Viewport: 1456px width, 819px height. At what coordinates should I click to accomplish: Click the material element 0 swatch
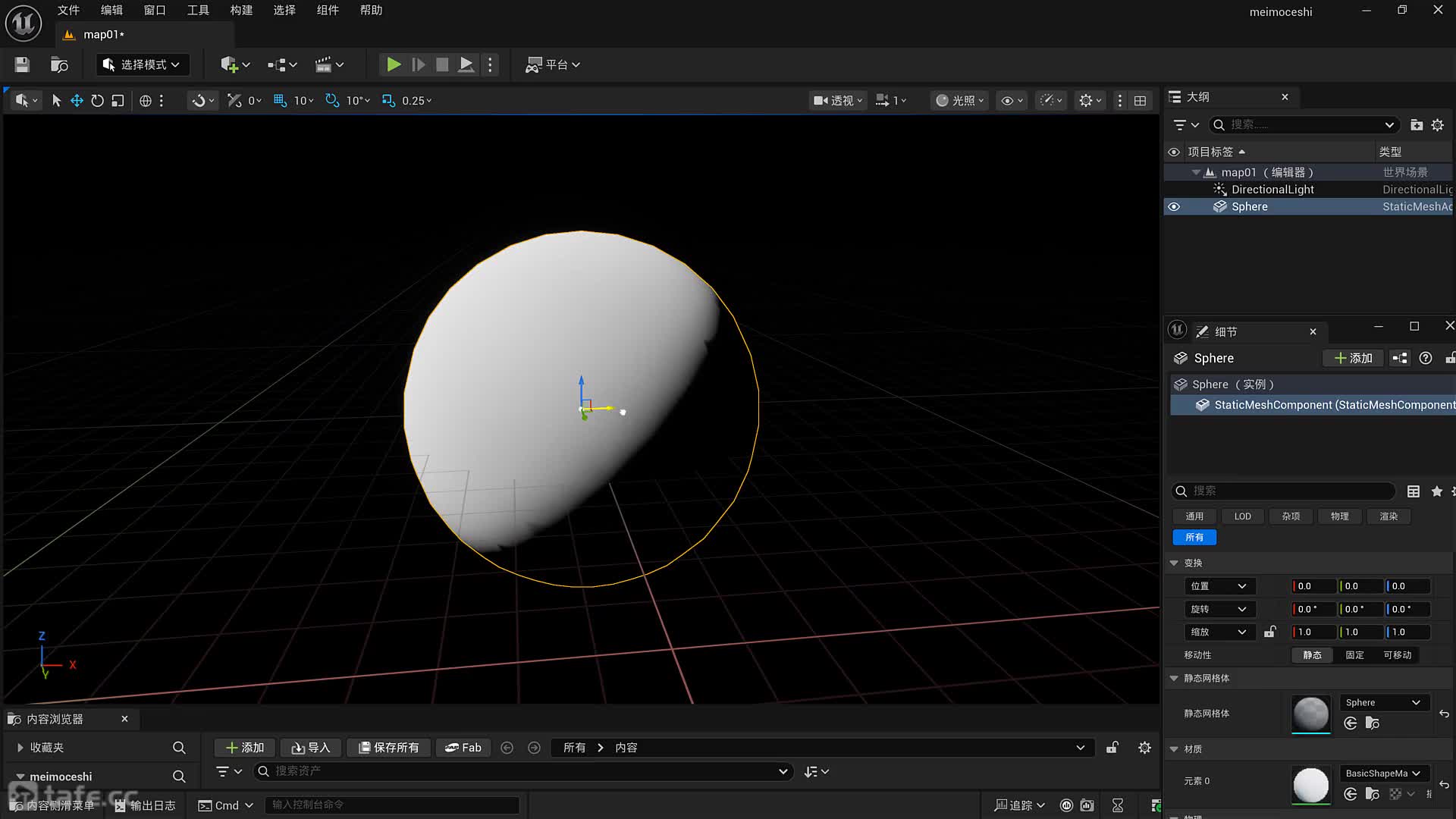(1310, 784)
